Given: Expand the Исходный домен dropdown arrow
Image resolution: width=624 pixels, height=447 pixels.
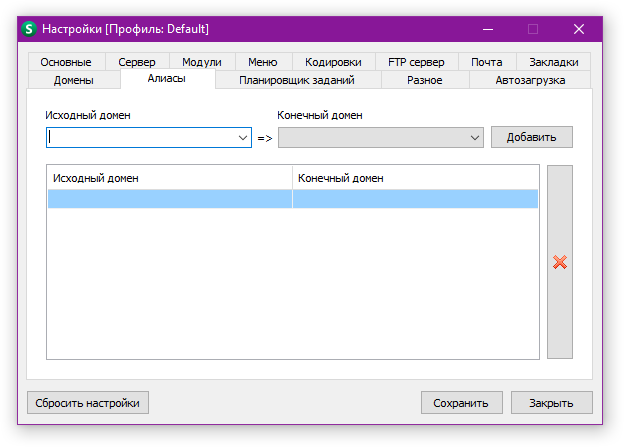Looking at the screenshot, I should click(243, 137).
